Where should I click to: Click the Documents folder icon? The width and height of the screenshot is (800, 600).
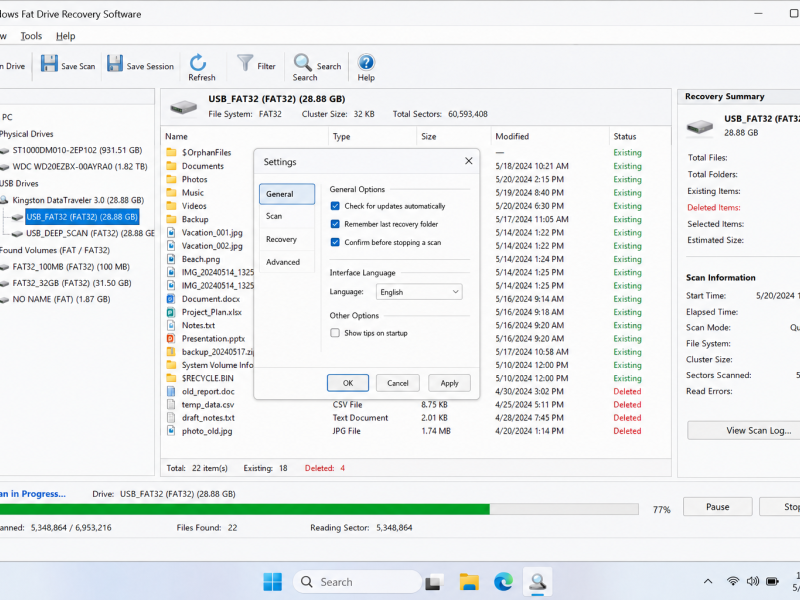(x=171, y=166)
